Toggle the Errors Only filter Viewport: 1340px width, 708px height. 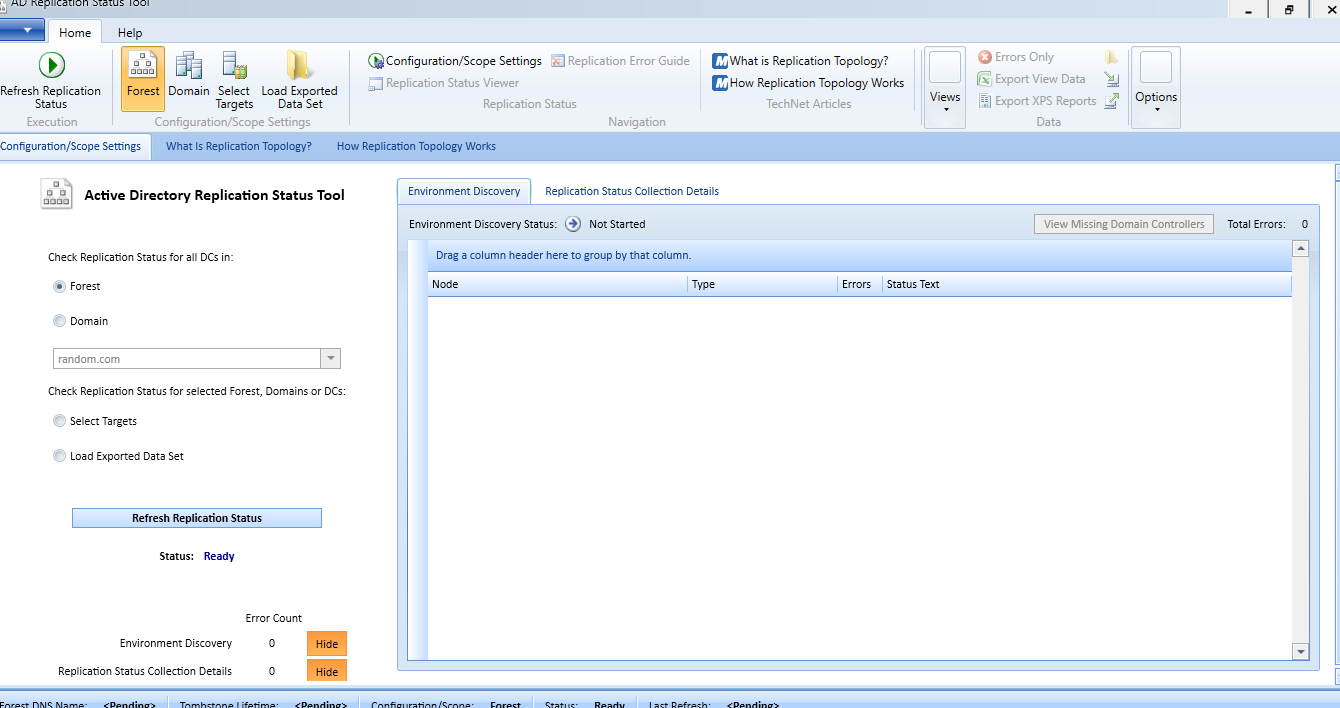pyautogui.click(x=1016, y=57)
